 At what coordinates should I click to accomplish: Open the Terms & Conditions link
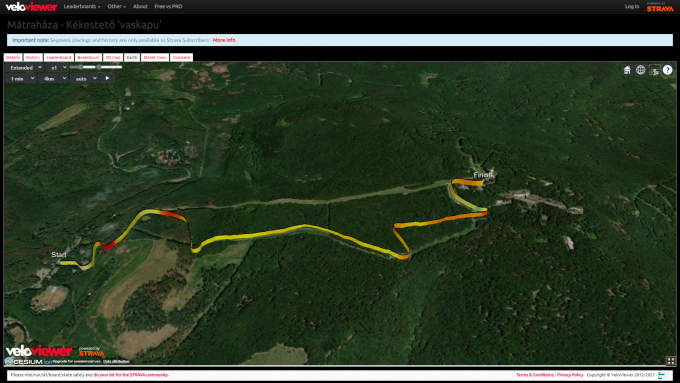[535, 375]
